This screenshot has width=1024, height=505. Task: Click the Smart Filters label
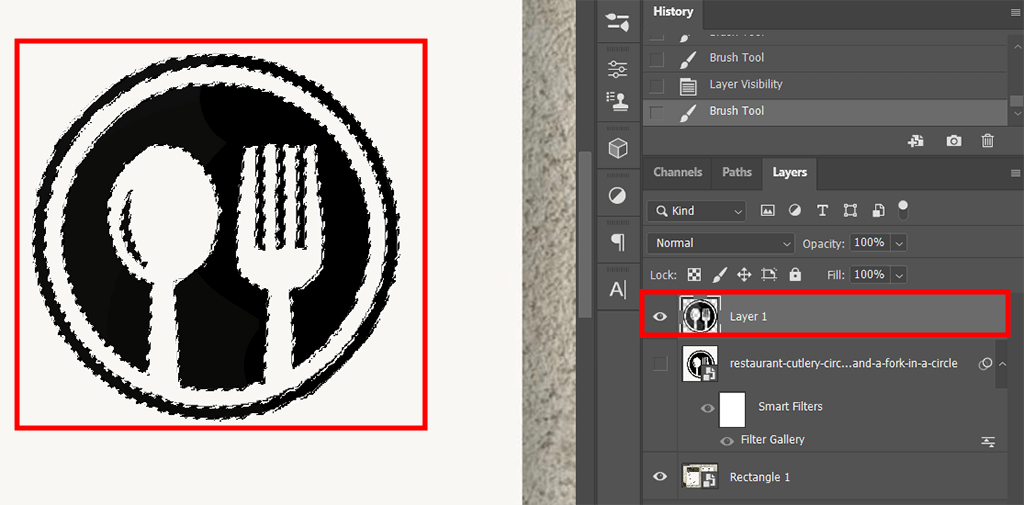tap(790, 406)
